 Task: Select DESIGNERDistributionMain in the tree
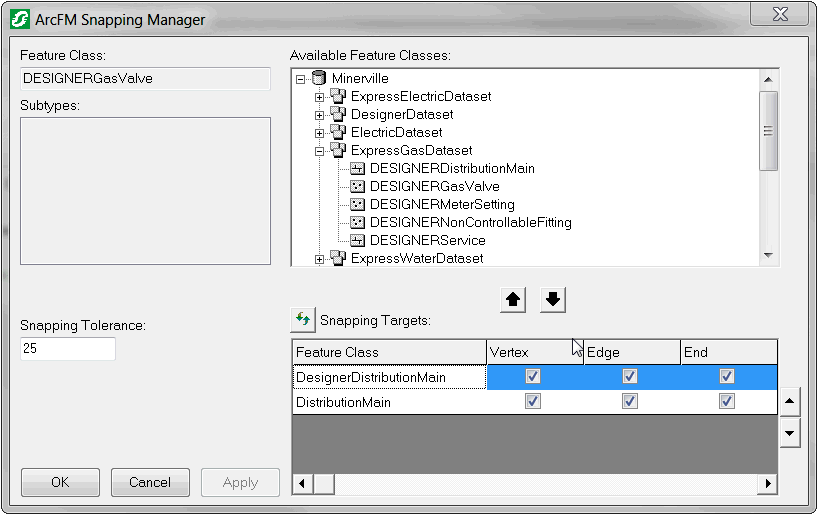tap(452, 169)
